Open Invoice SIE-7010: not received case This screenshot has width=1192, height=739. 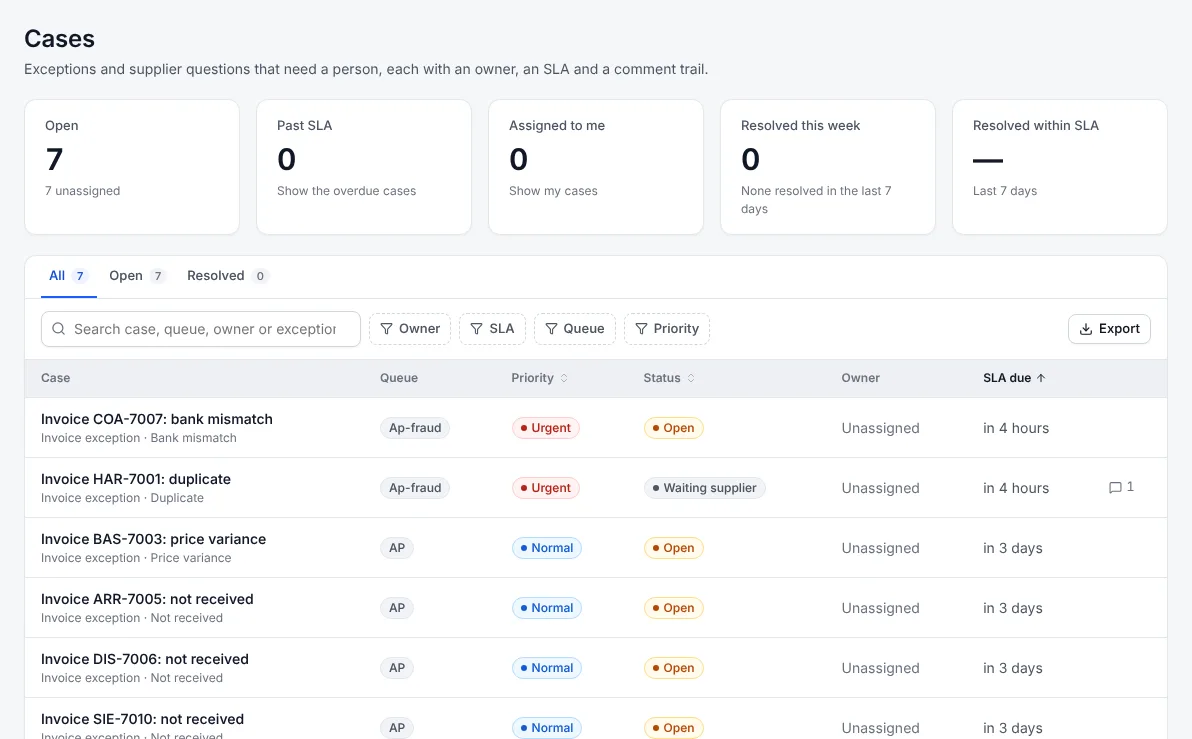tap(142, 720)
